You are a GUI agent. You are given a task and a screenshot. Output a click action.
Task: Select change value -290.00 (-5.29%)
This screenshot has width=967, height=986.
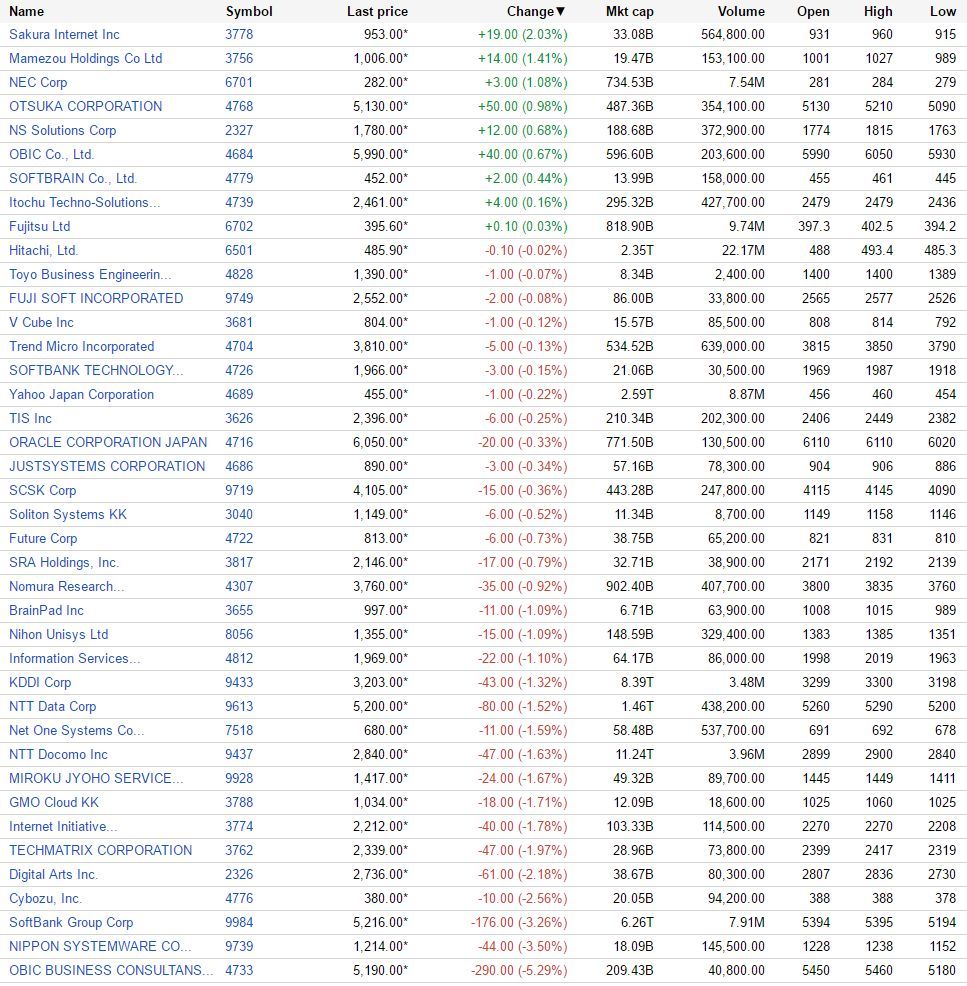pos(519,970)
